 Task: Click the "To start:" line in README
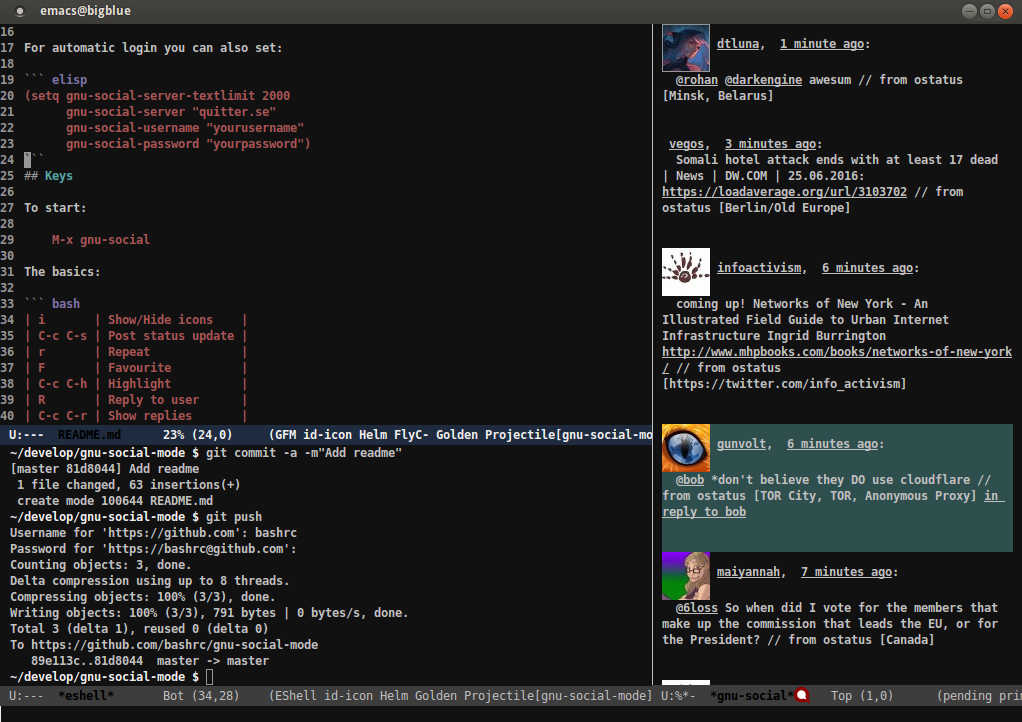(x=55, y=208)
